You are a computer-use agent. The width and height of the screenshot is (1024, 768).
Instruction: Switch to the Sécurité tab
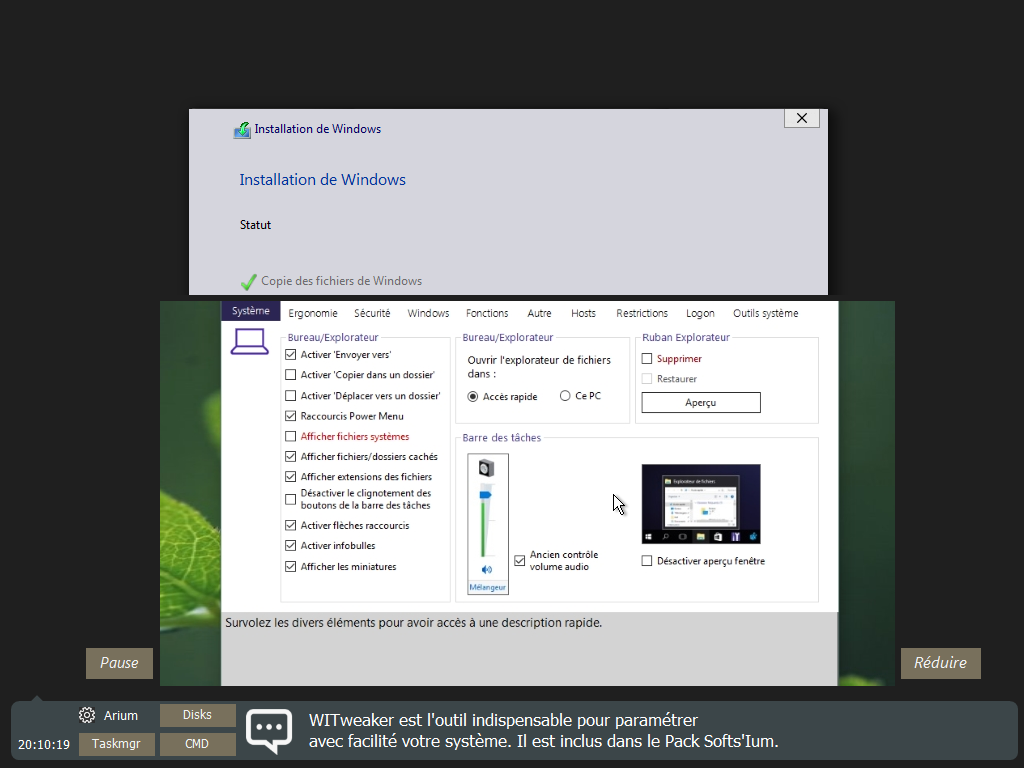click(372, 313)
